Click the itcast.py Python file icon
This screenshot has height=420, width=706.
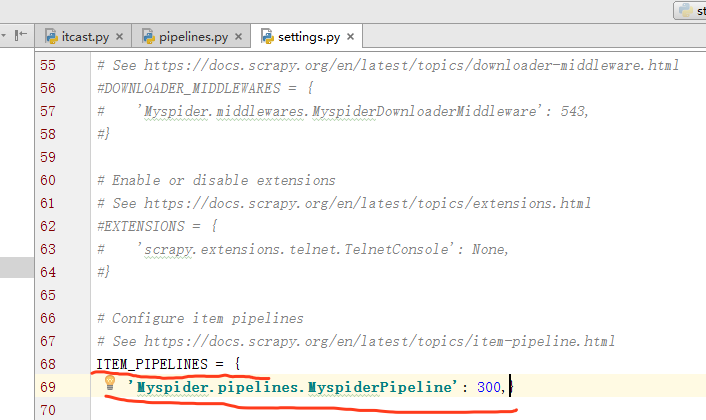[51, 36]
